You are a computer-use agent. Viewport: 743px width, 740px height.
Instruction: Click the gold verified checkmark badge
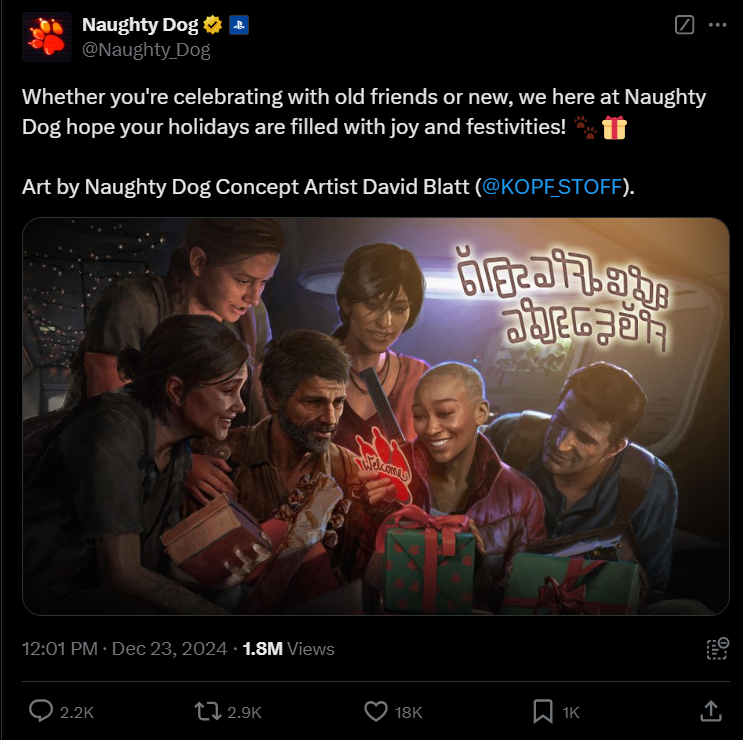213,25
